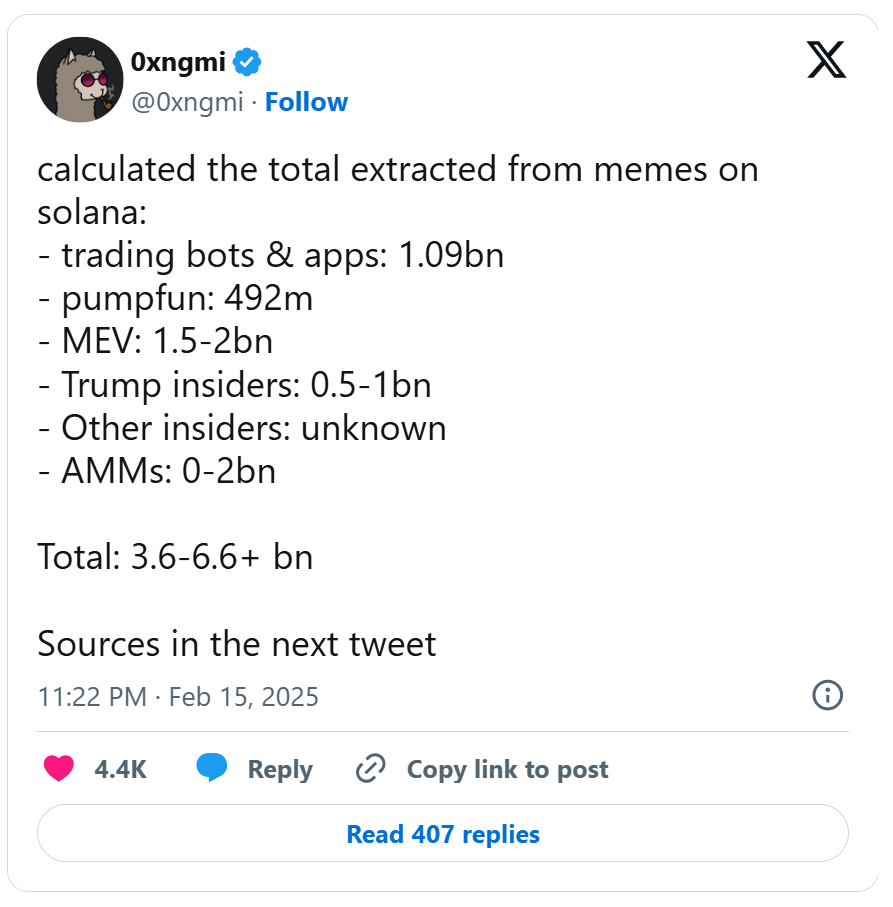Open the Read 407 replies button

444,833
